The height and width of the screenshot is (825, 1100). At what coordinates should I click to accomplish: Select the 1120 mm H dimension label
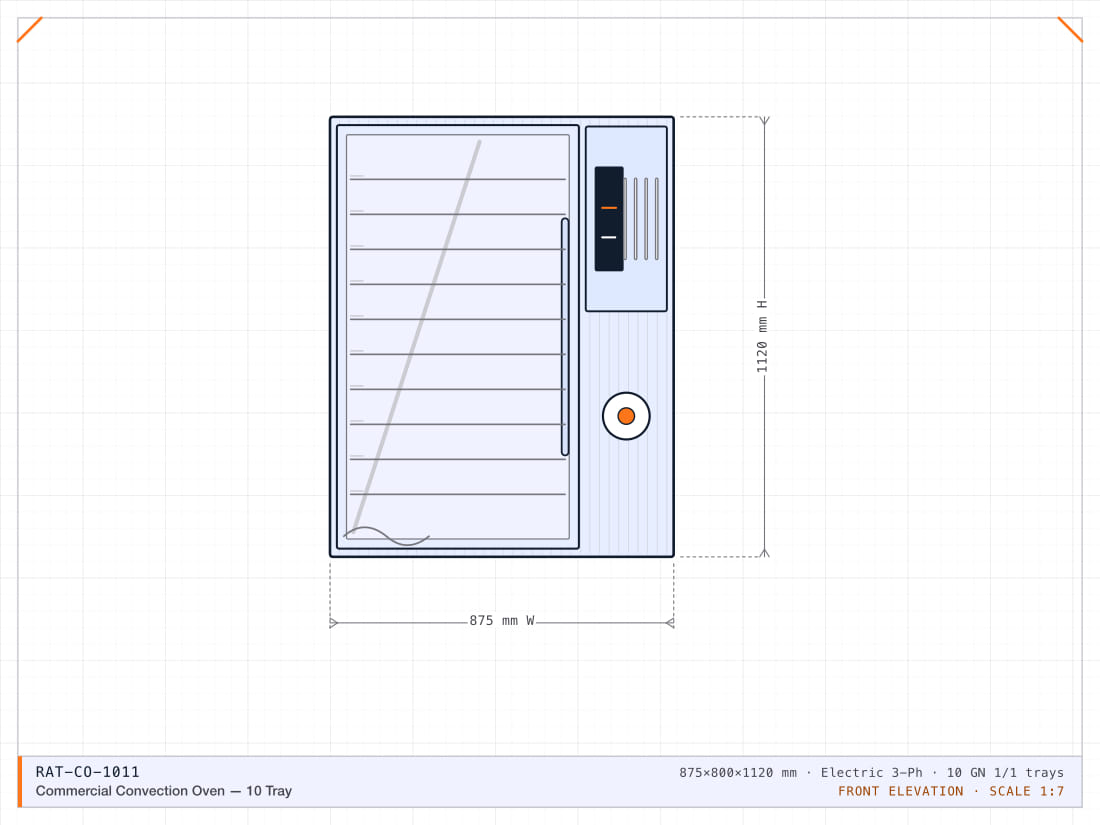coord(762,336)
